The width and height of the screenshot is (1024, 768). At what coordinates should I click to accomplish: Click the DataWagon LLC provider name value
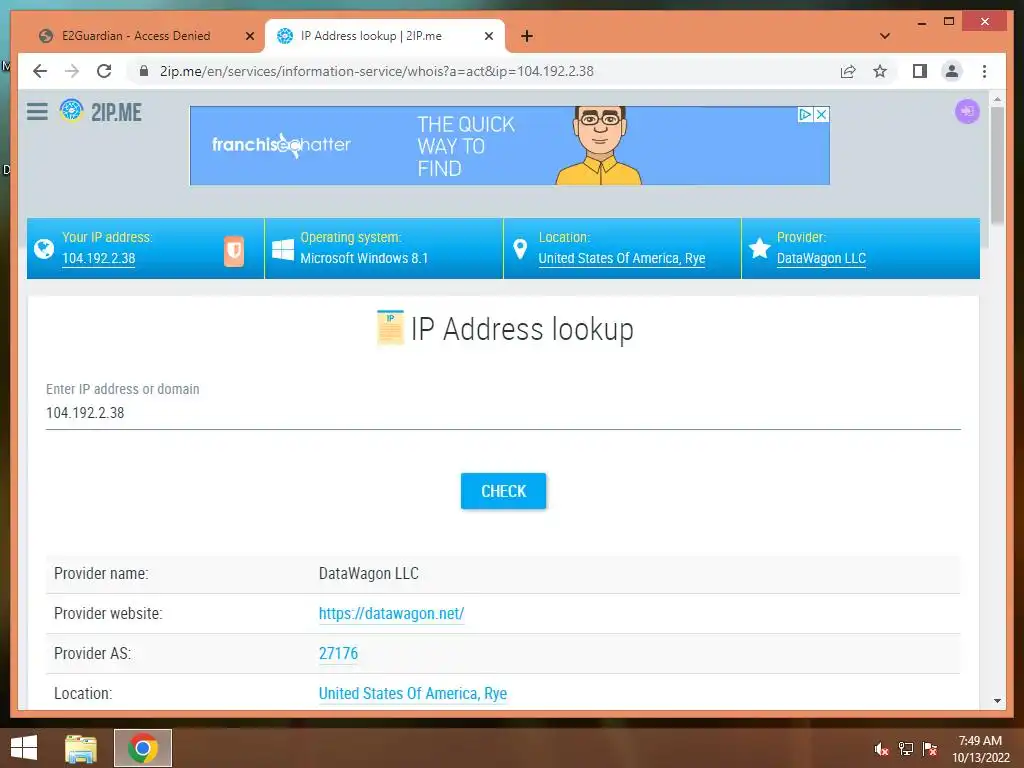pos(368,574)
